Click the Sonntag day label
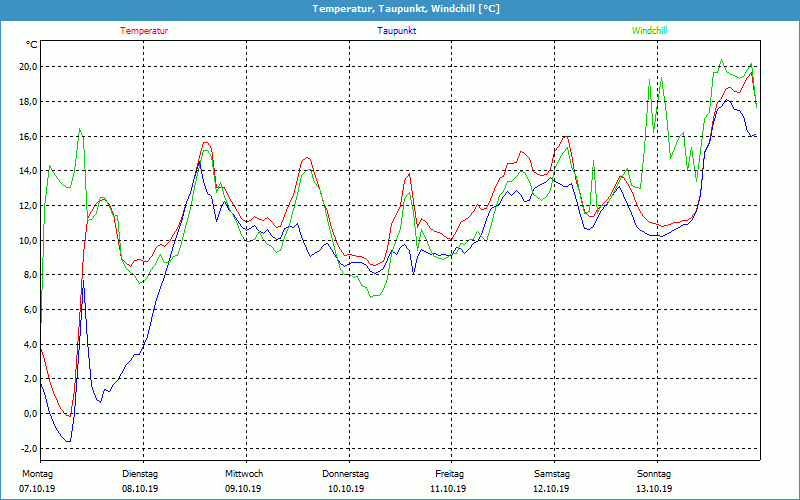Viewport: 800px width, 500px height. click(654, 474)
